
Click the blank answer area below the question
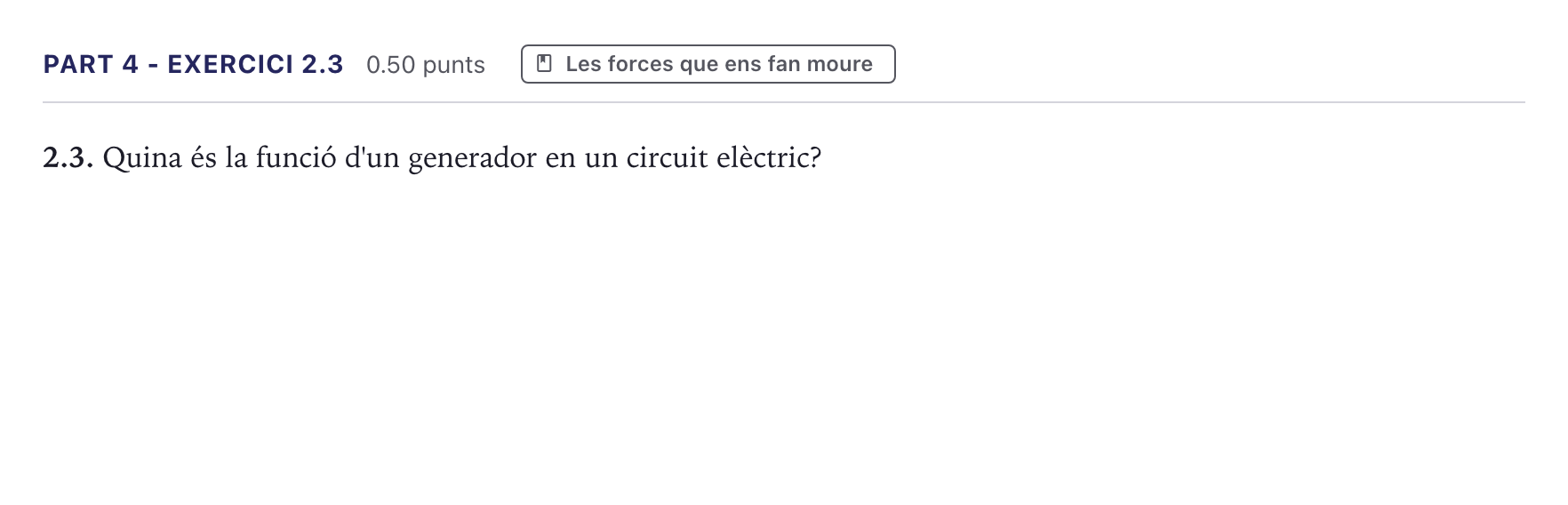pyautogui.click(x=784, y=338)
